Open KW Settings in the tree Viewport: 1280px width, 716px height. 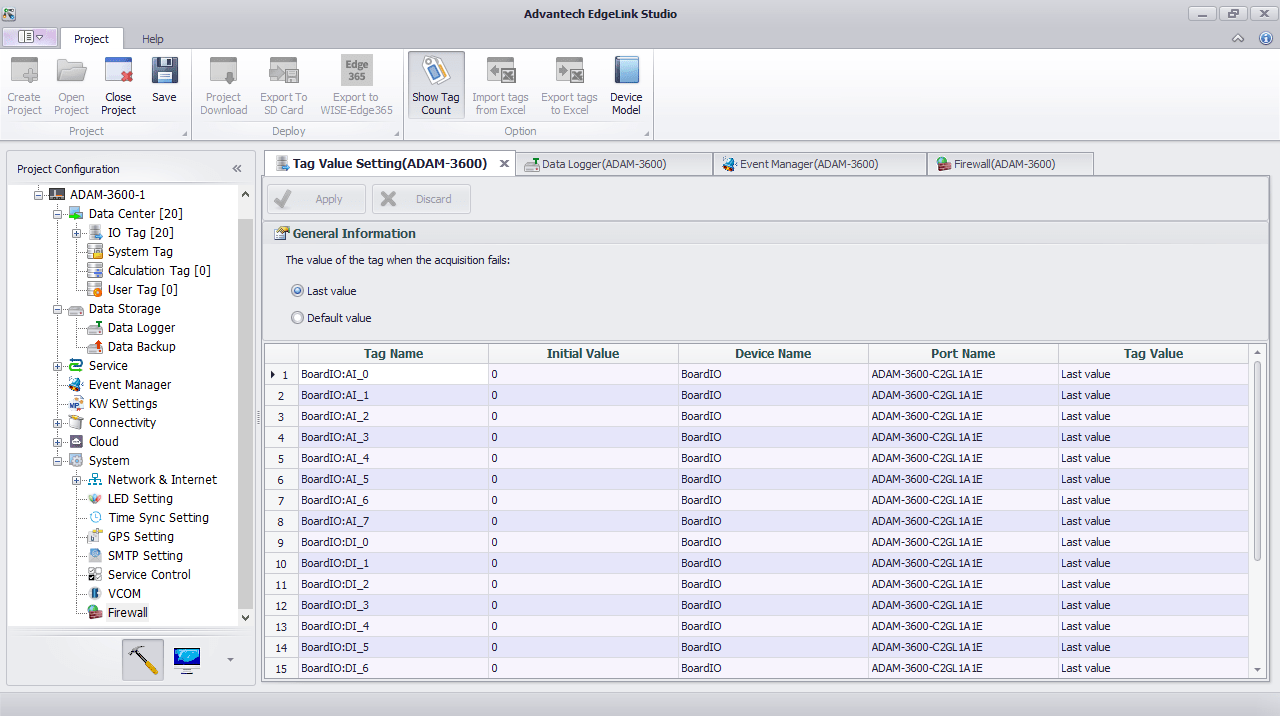pyautogui.click(x=123, y=403)
